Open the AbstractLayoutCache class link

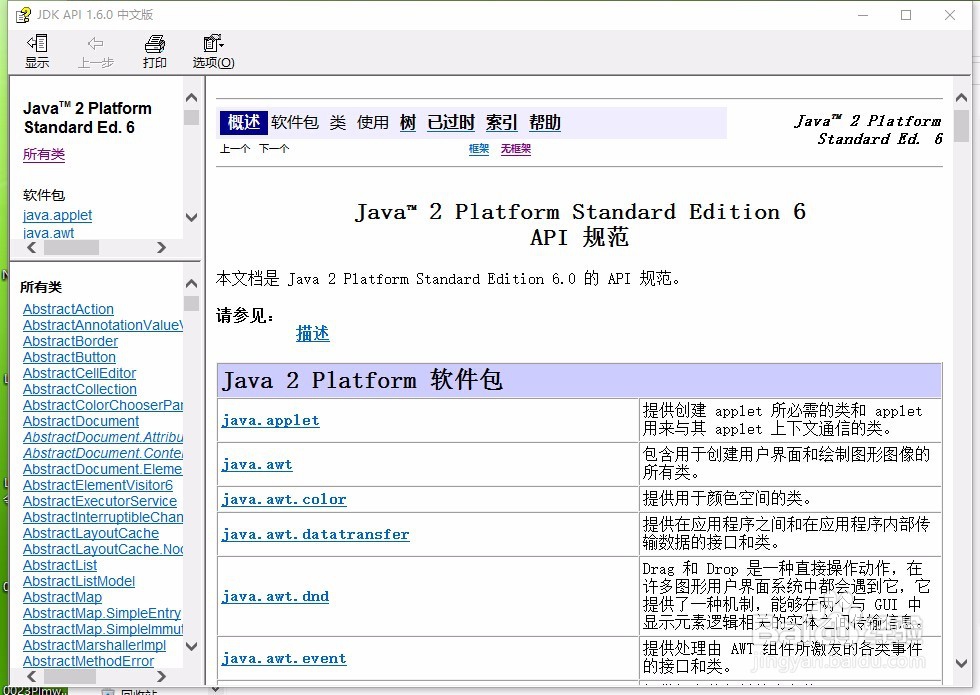tap(91, 533)
